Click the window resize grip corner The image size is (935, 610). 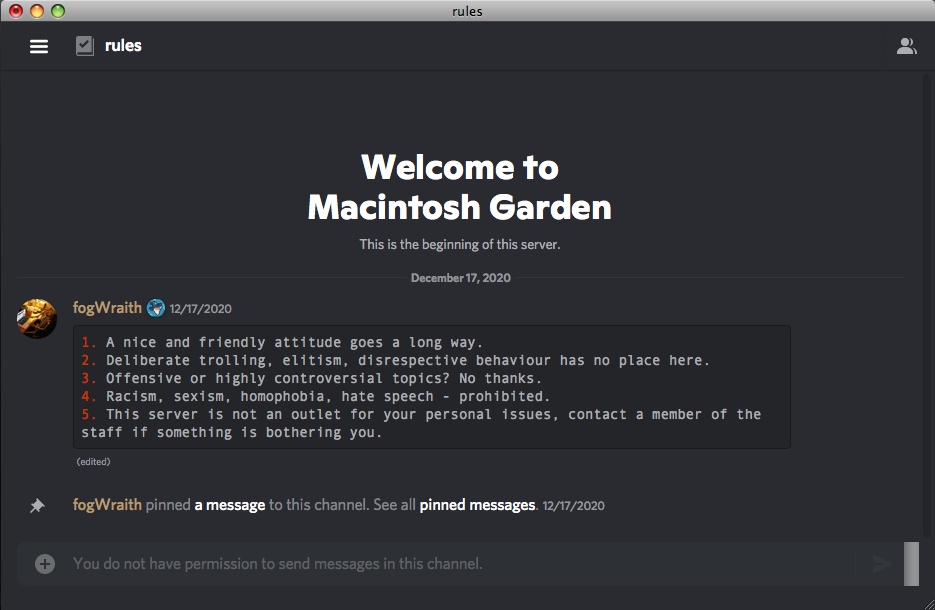[x=928, y=603]
